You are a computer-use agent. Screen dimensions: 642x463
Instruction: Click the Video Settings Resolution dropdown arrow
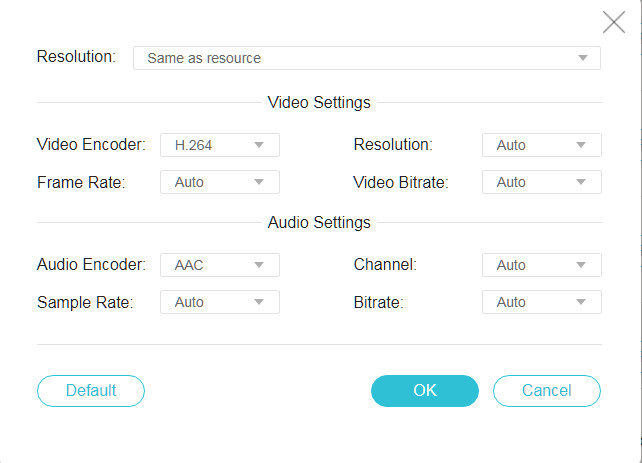pos(581,145)
